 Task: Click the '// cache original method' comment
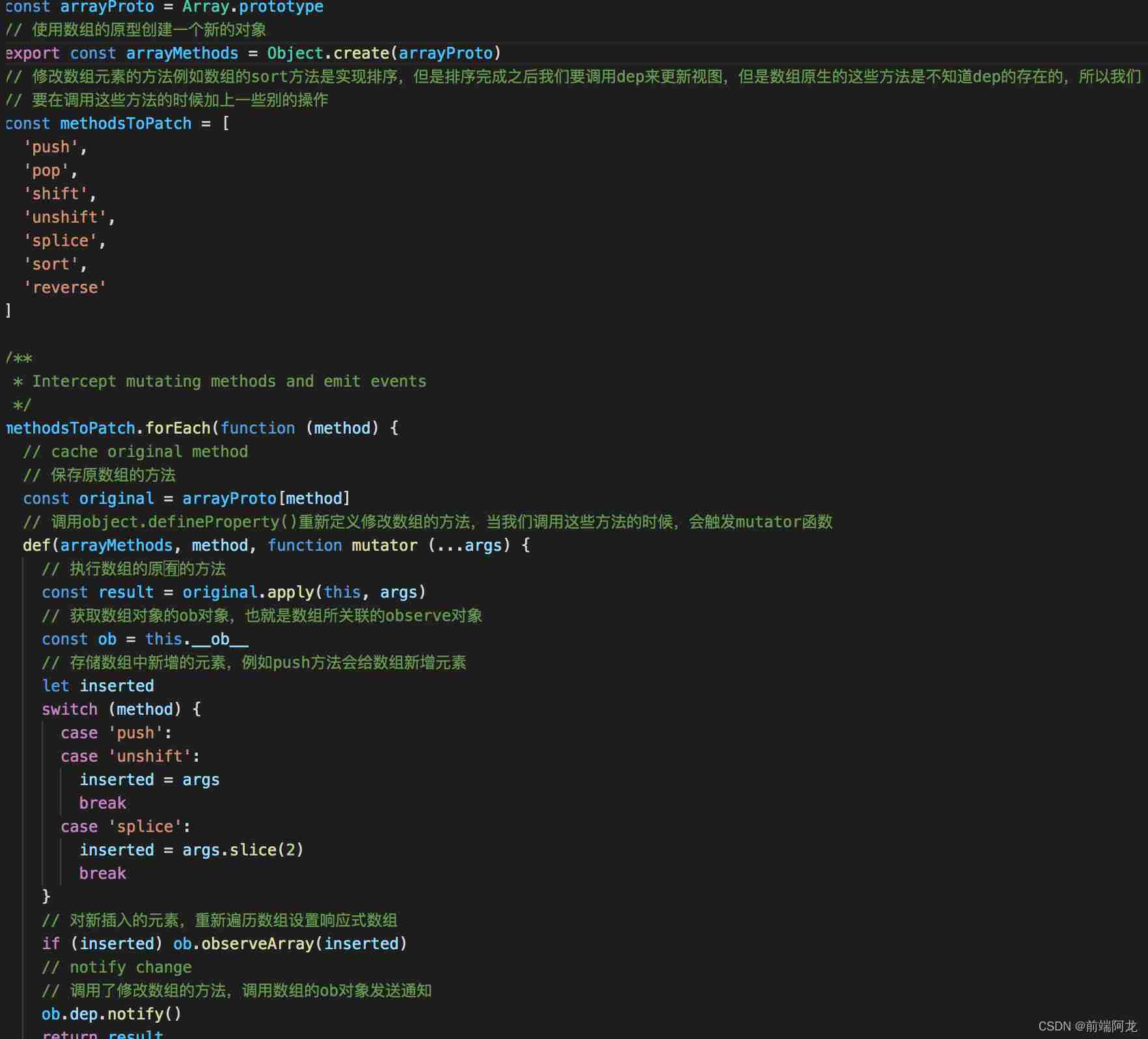pos(135,452)
